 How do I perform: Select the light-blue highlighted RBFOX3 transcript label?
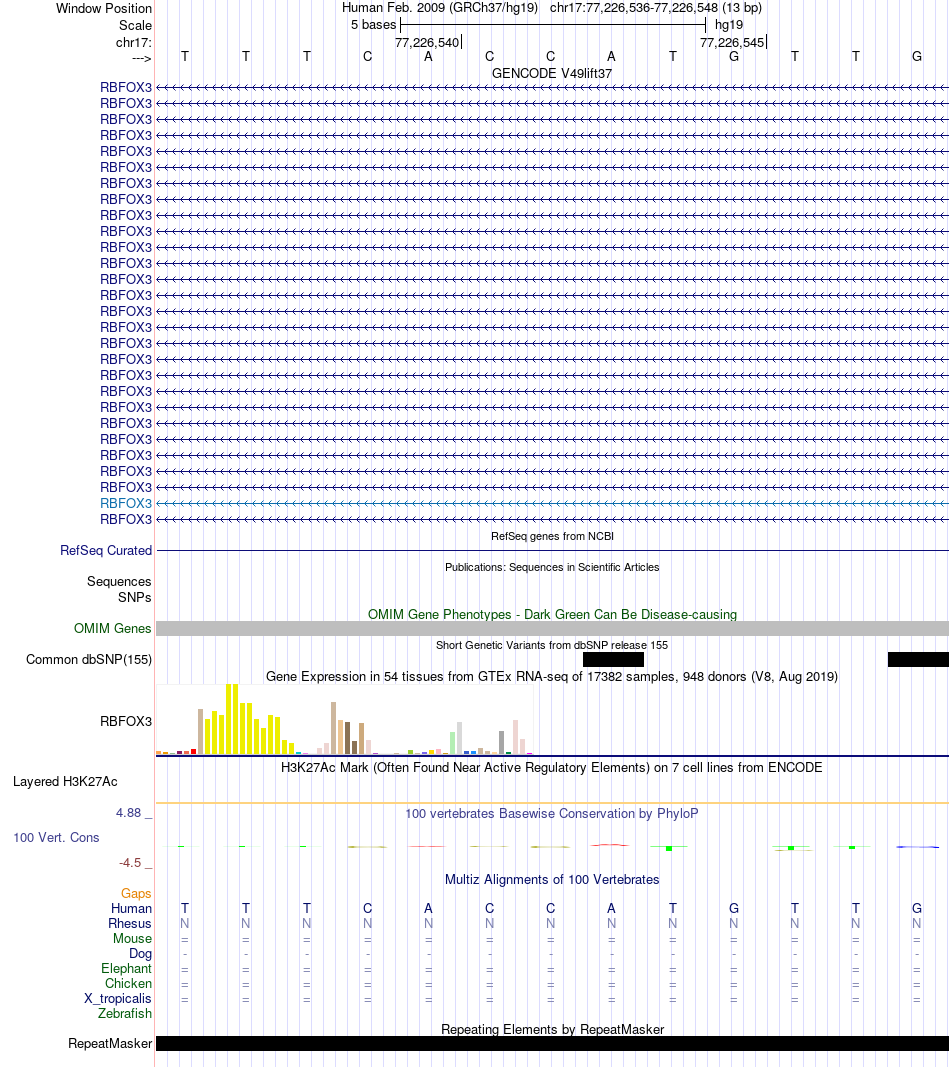[x=126, y=504]
